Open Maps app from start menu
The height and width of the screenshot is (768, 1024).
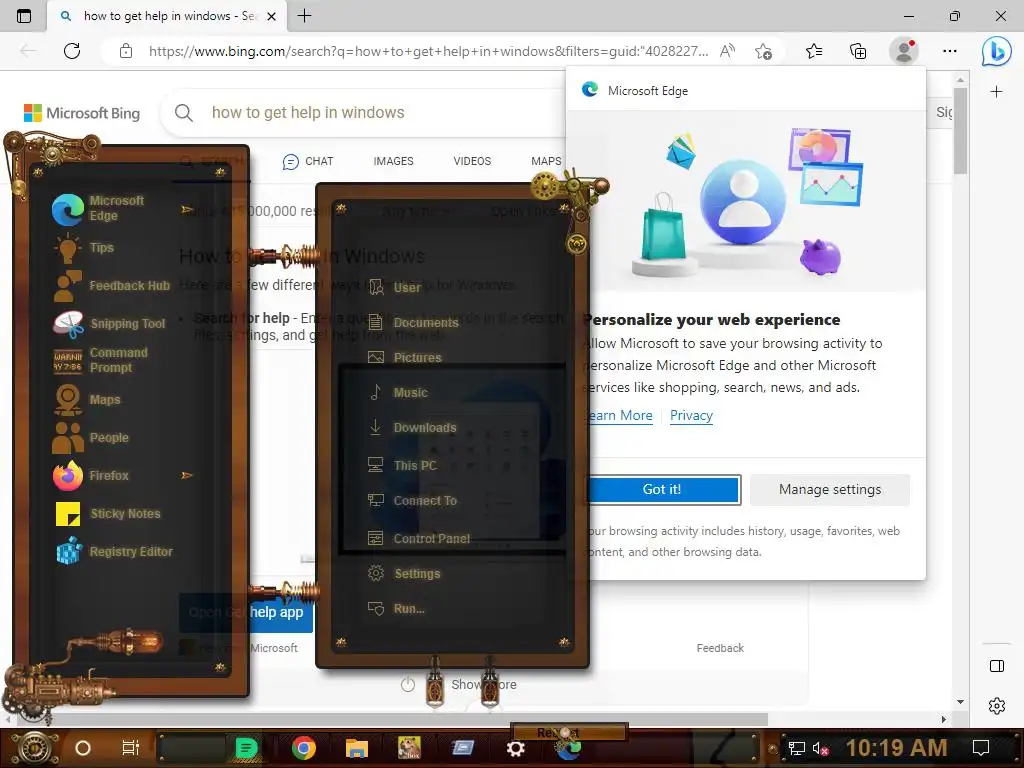tap(88, 400)
